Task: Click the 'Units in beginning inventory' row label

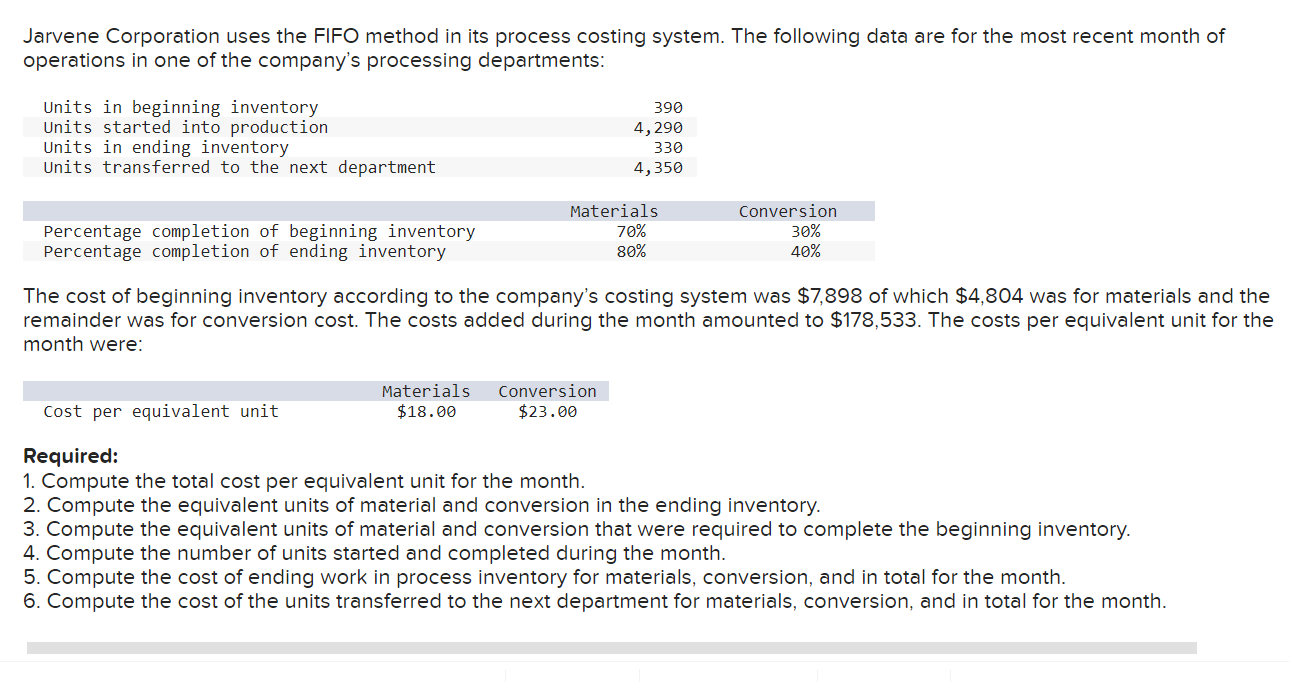Action: pos(181,107)
